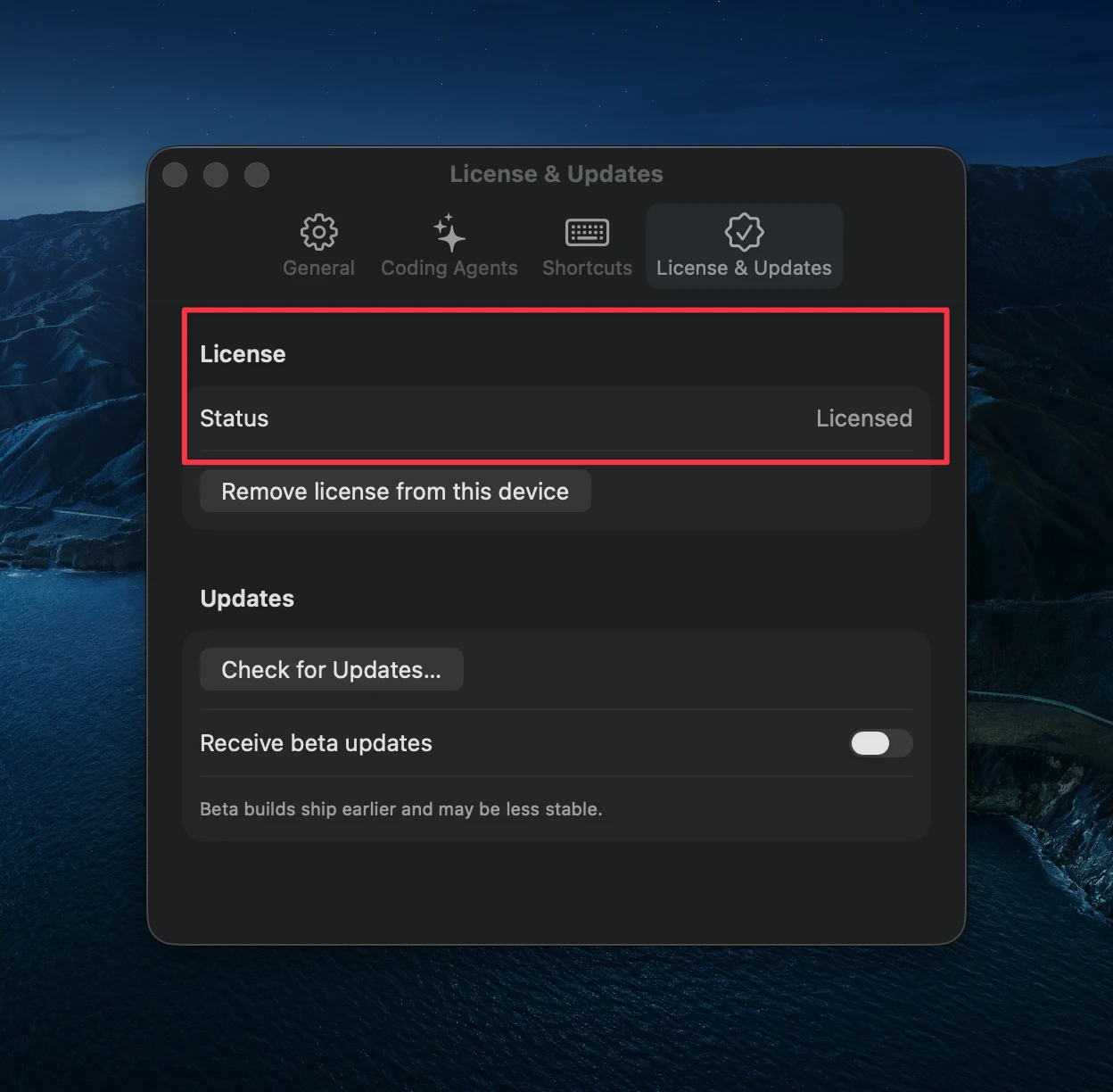The width and height of the screenshot is (1113, 1092).
Task: Click the Licensed status value
Action: click(863, 418)
